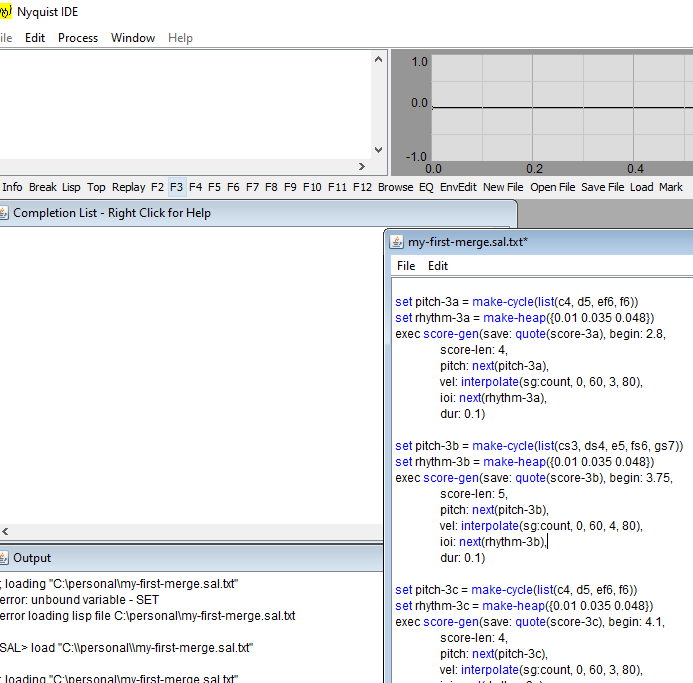Open the Window menu
Image resolution: width=693 pixels, height=683 pixels.
point(133,38)
